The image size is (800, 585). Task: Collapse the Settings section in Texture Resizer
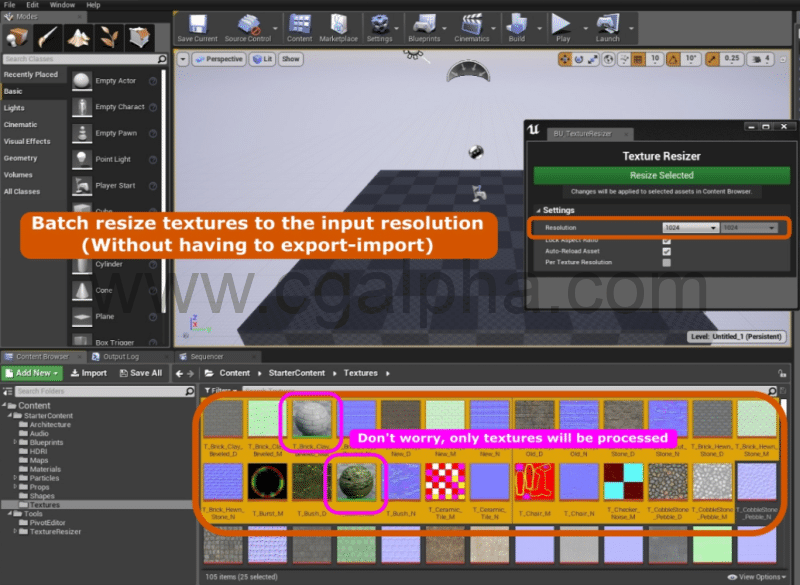point(539,210)
